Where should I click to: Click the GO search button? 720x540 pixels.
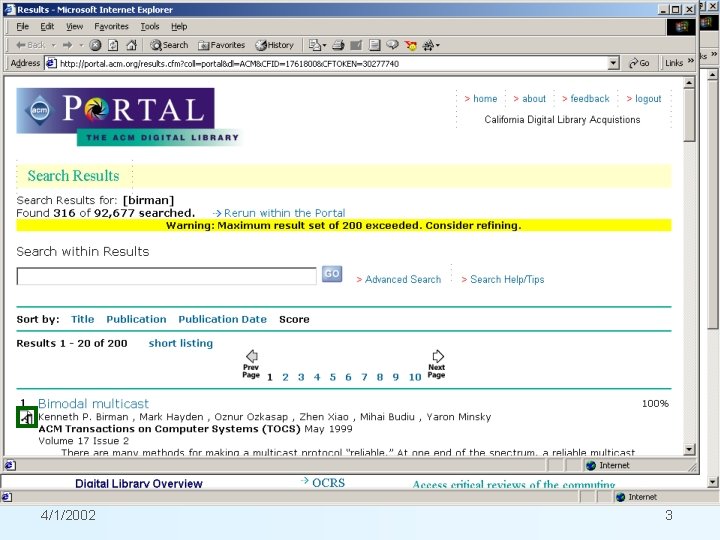click(332, 274)
